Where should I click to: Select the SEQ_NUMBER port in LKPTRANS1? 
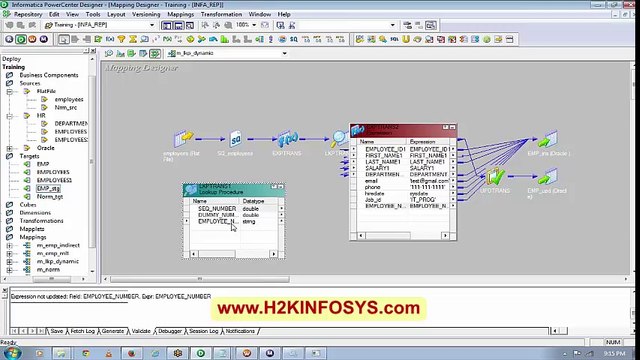click(x=217, y=209)
